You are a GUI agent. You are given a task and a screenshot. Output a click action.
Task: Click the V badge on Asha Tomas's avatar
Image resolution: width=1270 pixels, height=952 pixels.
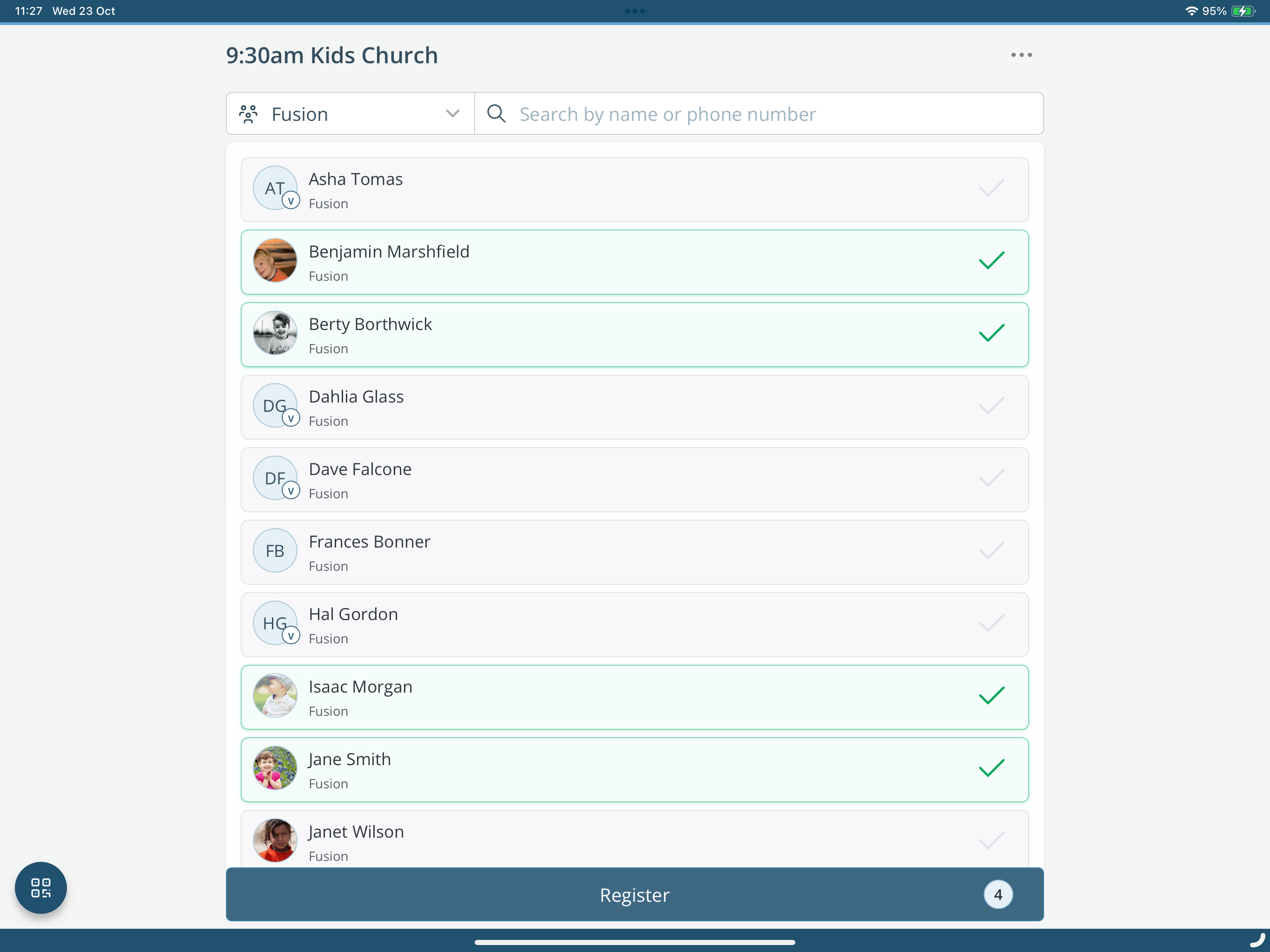291,200
